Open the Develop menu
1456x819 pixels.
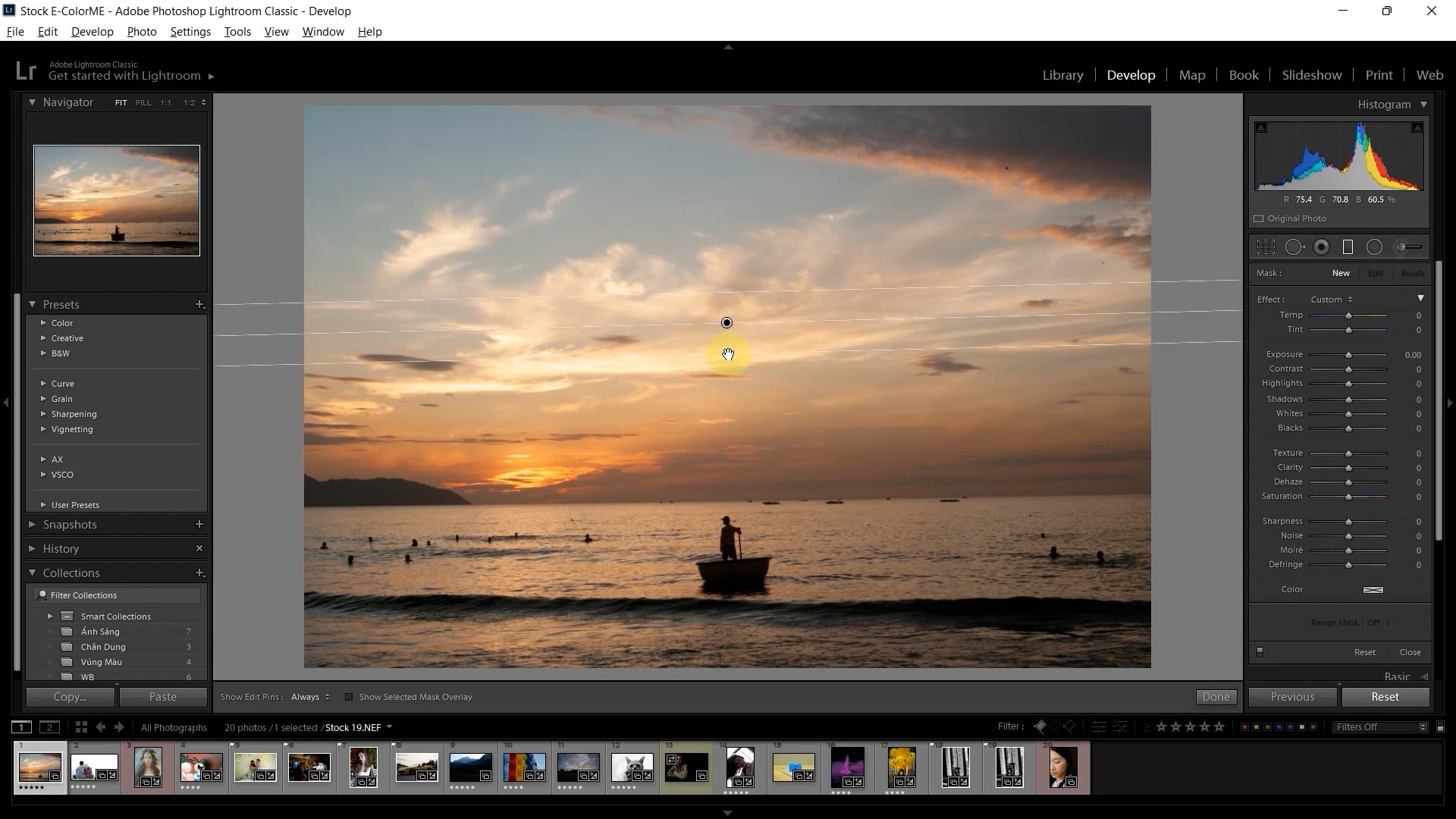(92, 31)
